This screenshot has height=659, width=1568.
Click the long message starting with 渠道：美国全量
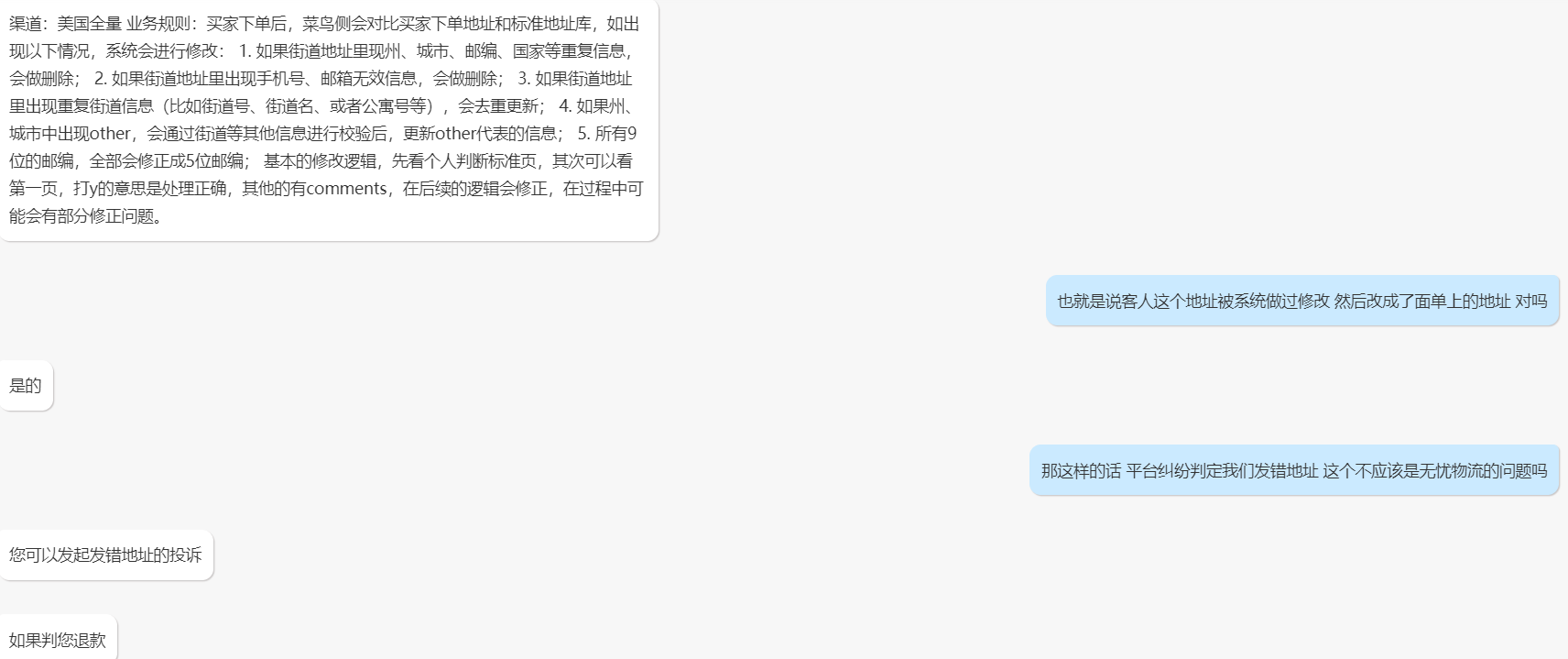coord(328,120)
